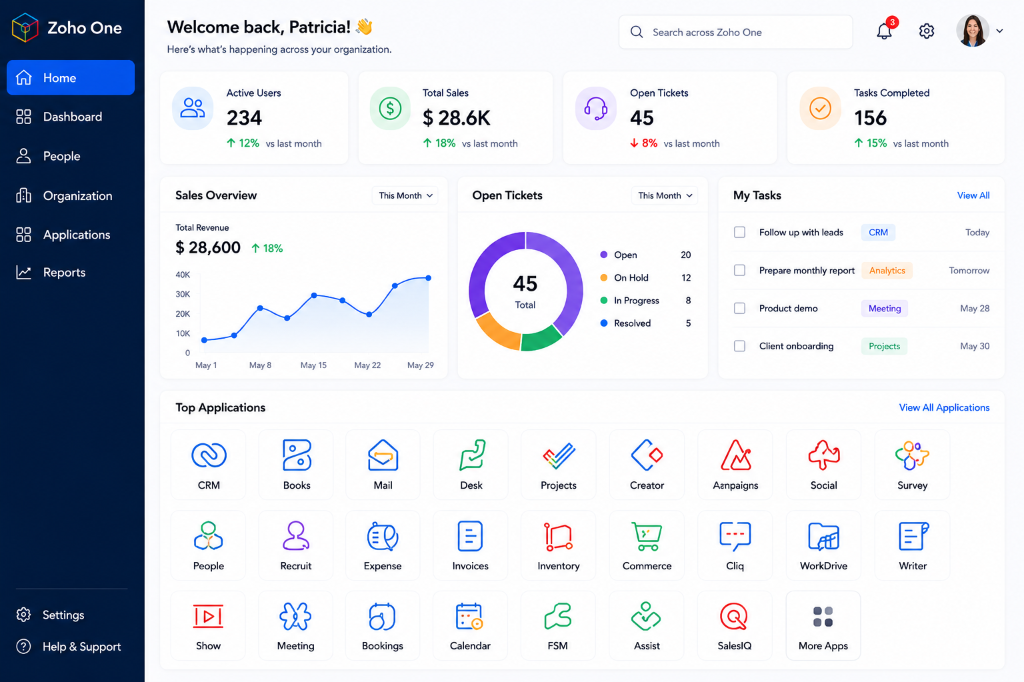This screenshot has height=682, width=1024.
Task: Click the Search across Zoho One field
Action: [735, 32]
